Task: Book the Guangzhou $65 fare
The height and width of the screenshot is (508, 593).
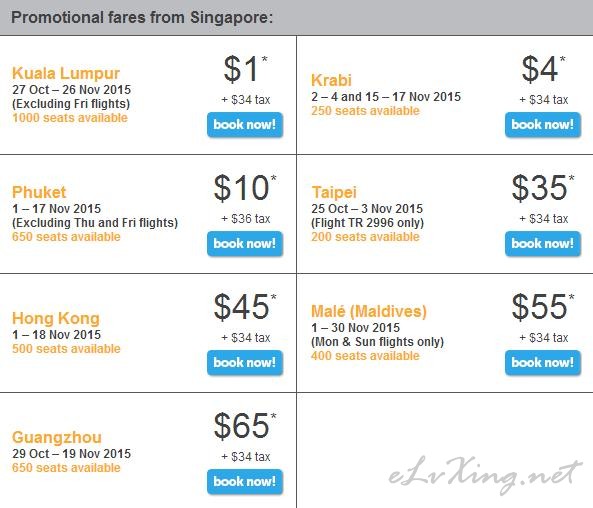Action: click(245, 482)
